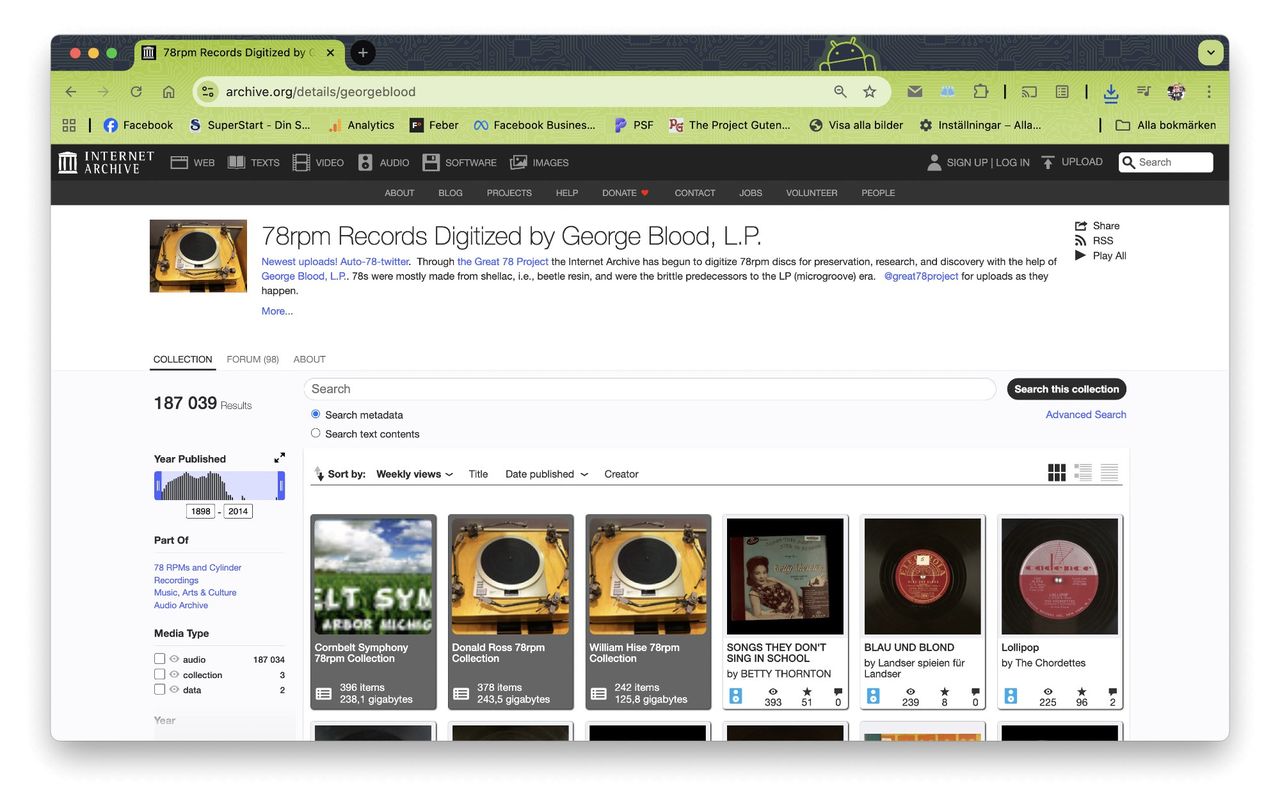Expand the description with More link

point(277,311)
